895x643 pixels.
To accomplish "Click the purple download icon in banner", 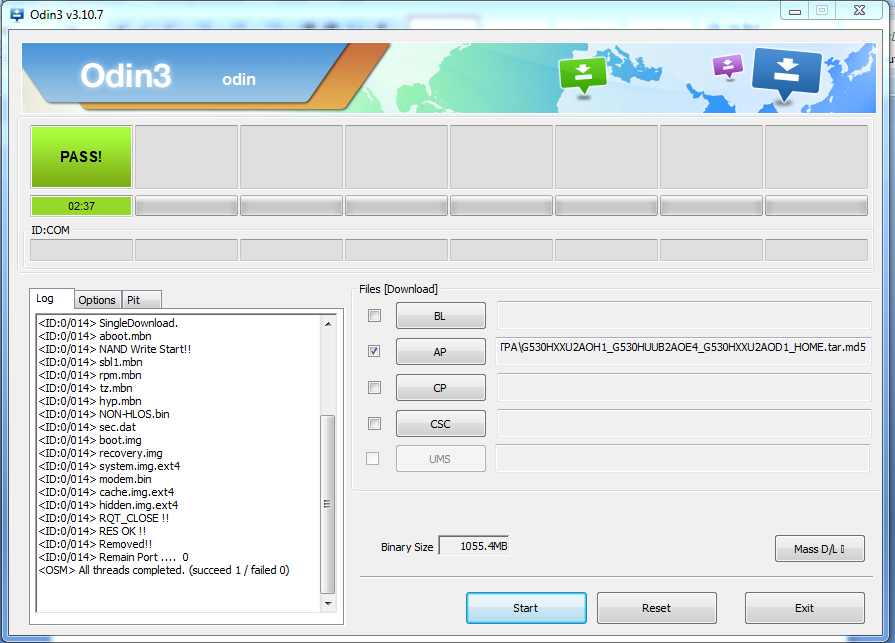I will pos(728,66).
